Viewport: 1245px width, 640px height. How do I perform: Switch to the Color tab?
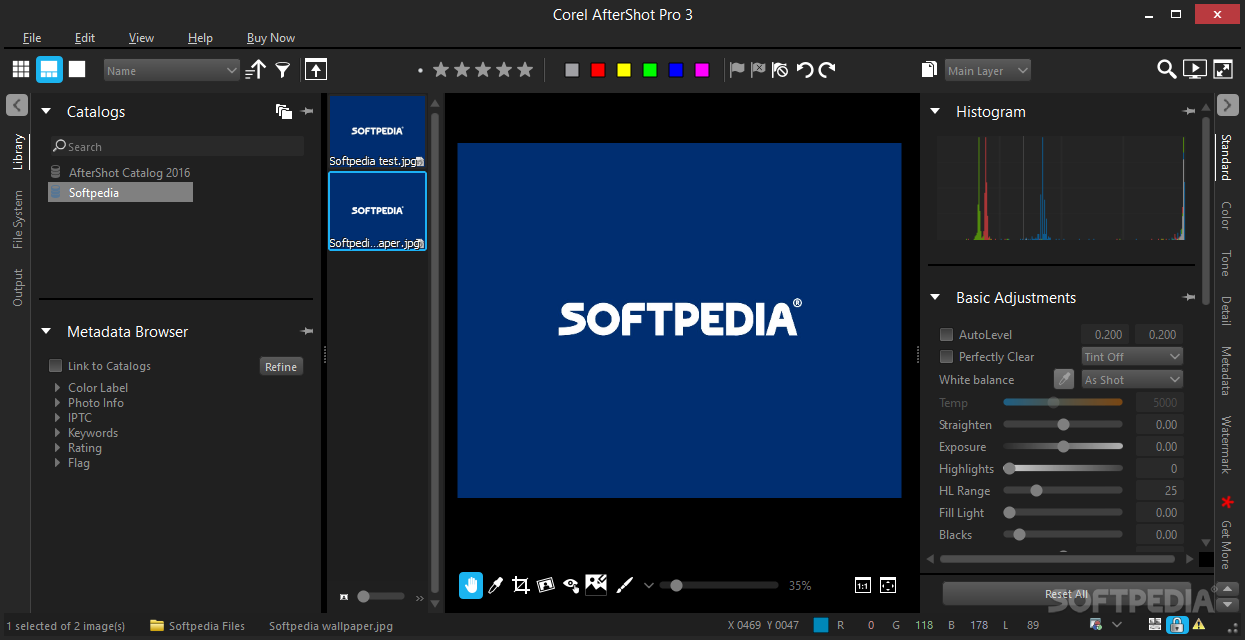pyautogui.click(x=1226, y=215)
